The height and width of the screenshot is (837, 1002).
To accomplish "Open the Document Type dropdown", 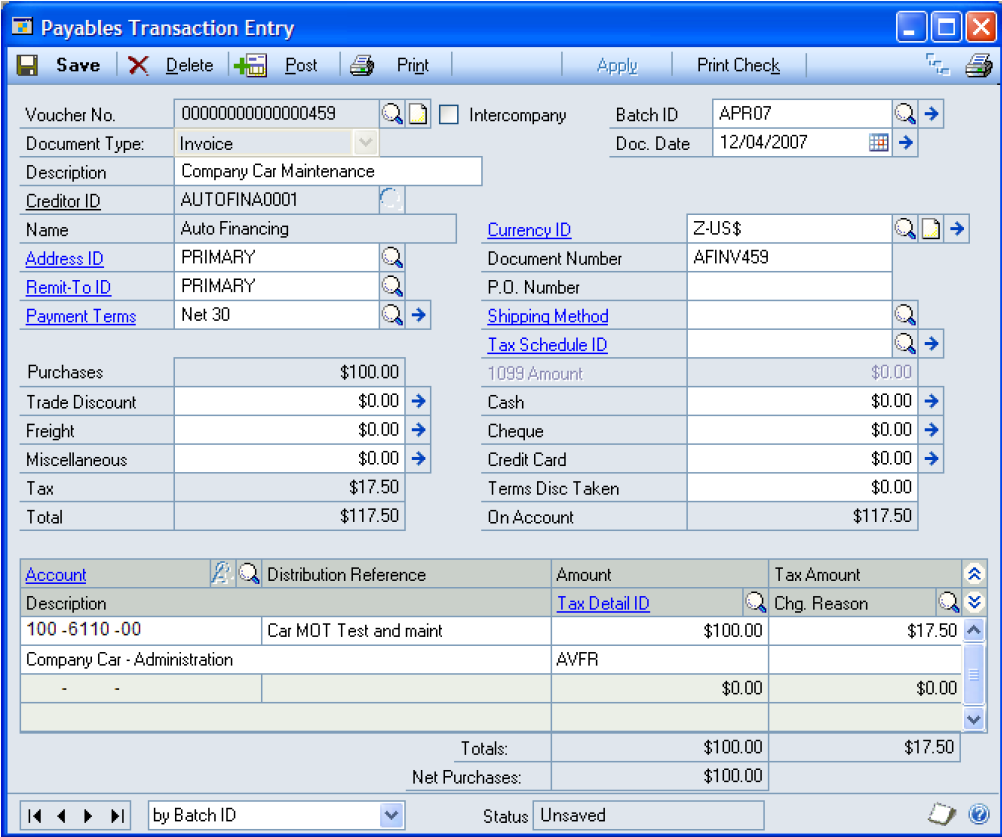I will click(x=365, y=143).
